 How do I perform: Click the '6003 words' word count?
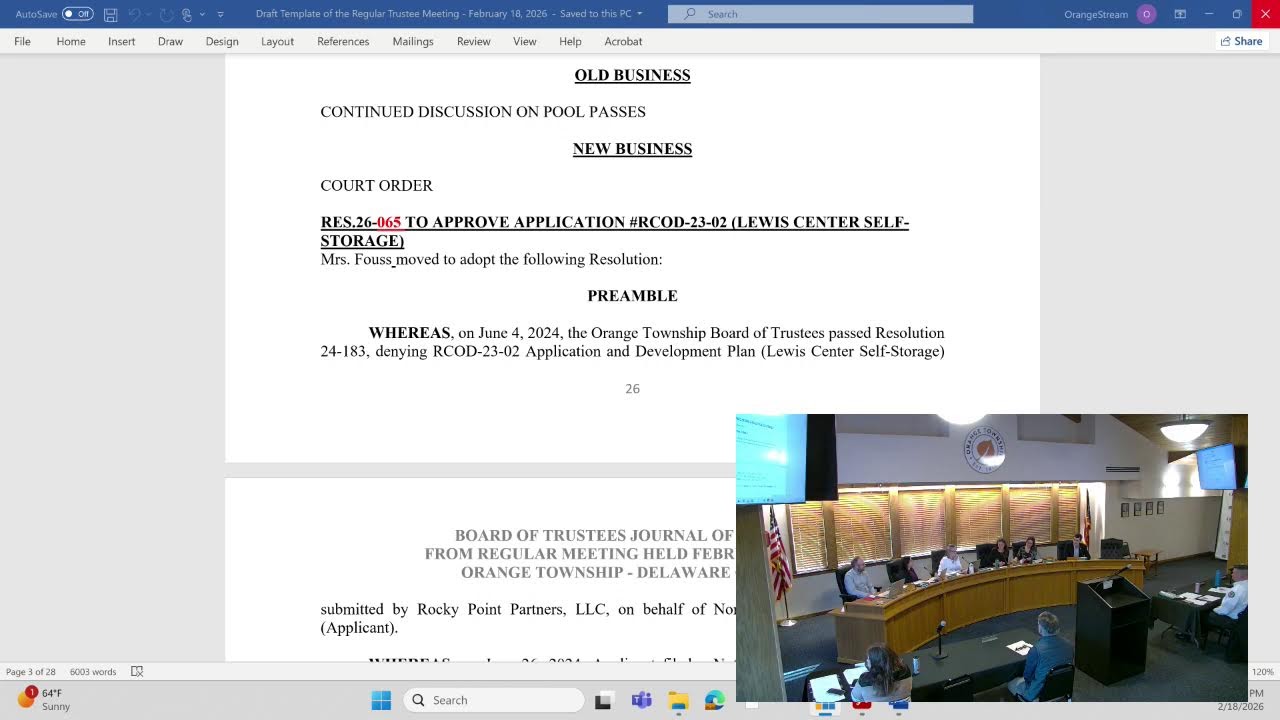[93, 672]
